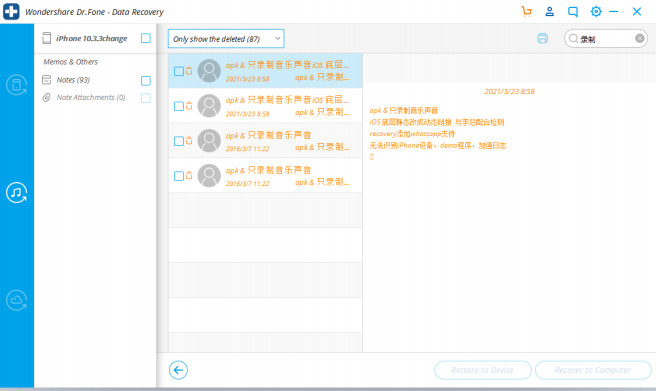Select Notes (93) in the sidebar
This screenshot has height=391, width=656.
73,80
